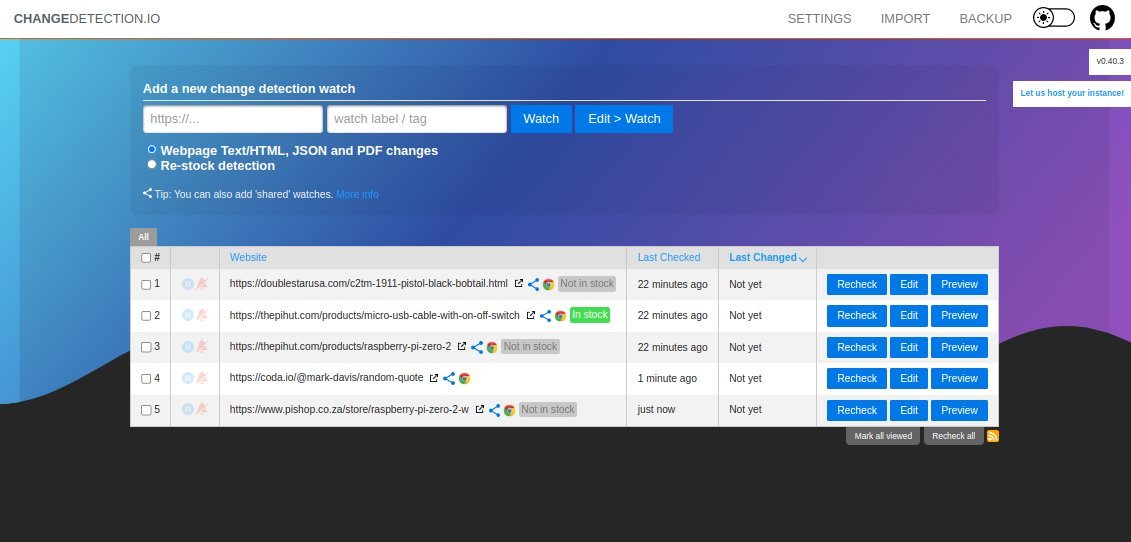
Task: Click the In stock badge
Action: click(590, 315)
